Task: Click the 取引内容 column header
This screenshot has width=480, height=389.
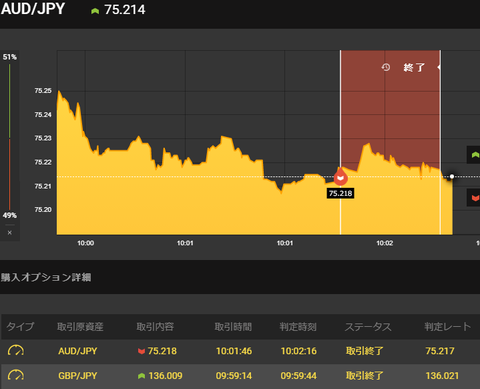Action: tap(155, 327)
